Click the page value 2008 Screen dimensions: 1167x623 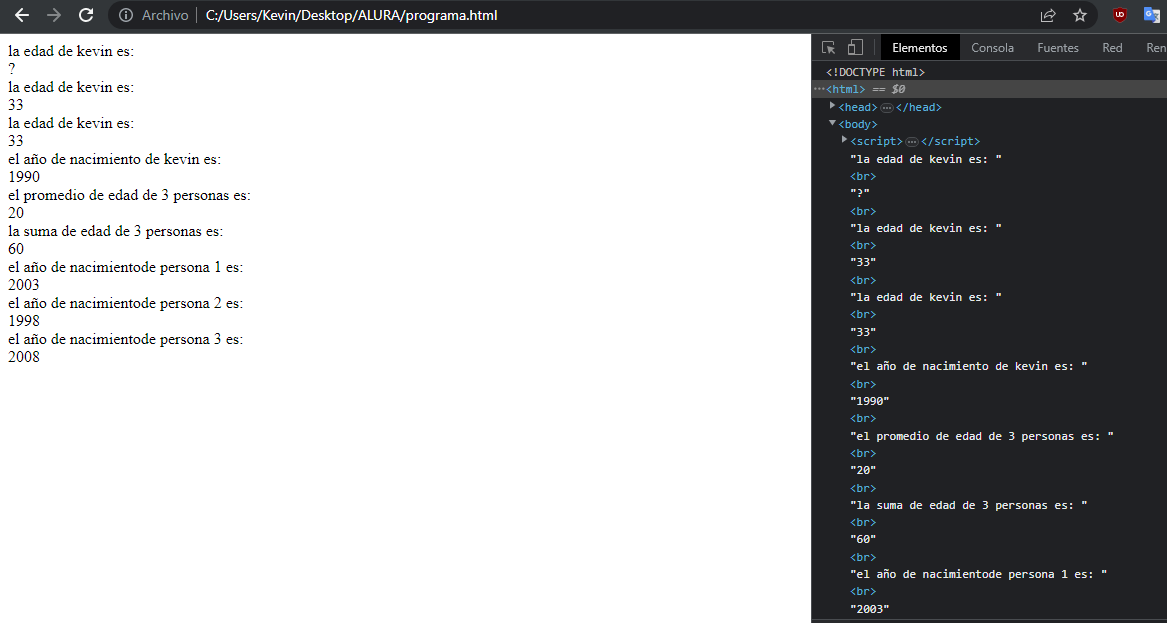pyautogui.click(x=24, y=357)
